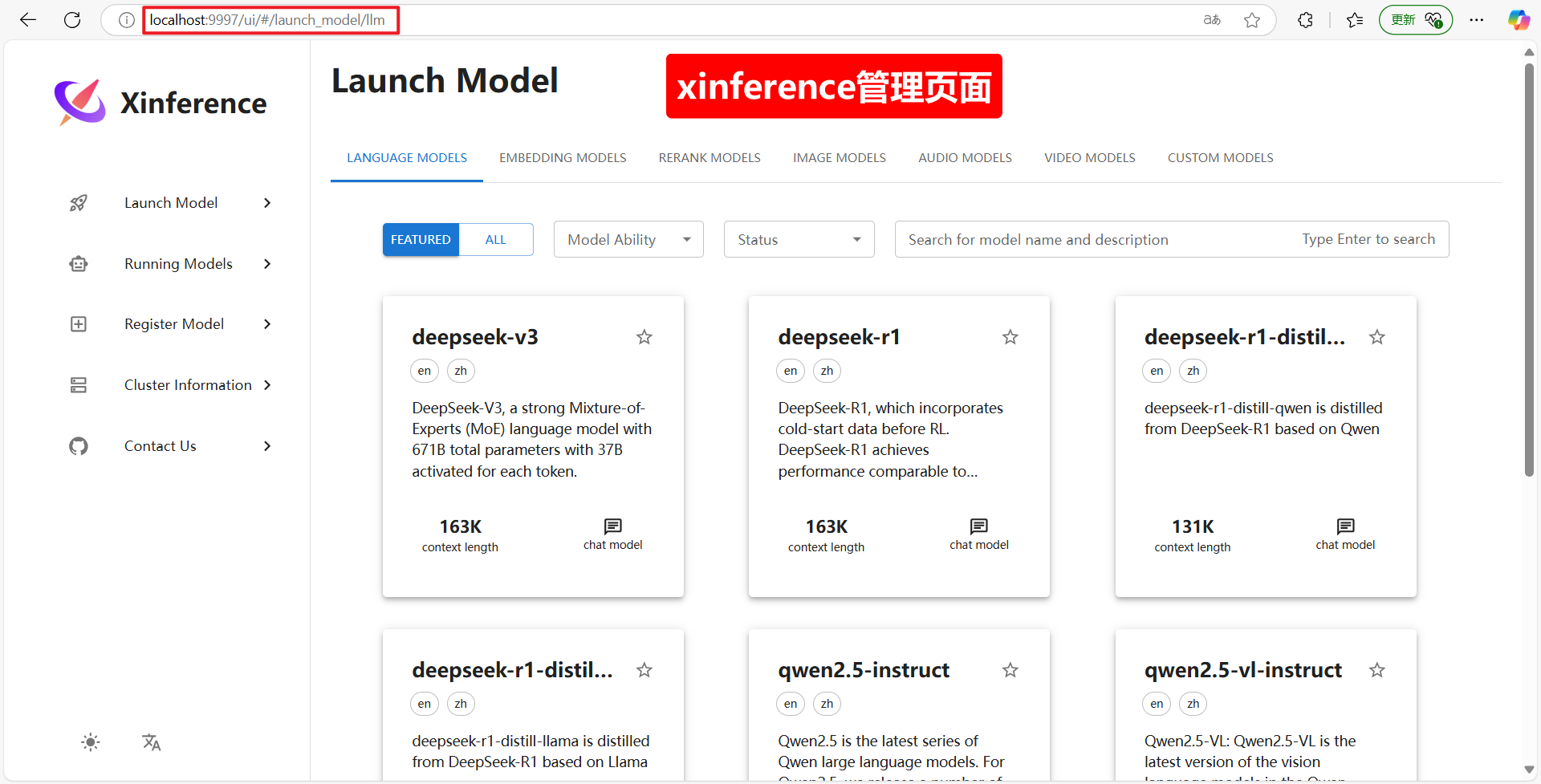Image resolution: width=1541 pixels, height=784 pixels.
Task: Click the robot icon beside Running Models
Action: pyautogui.click(x=79, y=264)
